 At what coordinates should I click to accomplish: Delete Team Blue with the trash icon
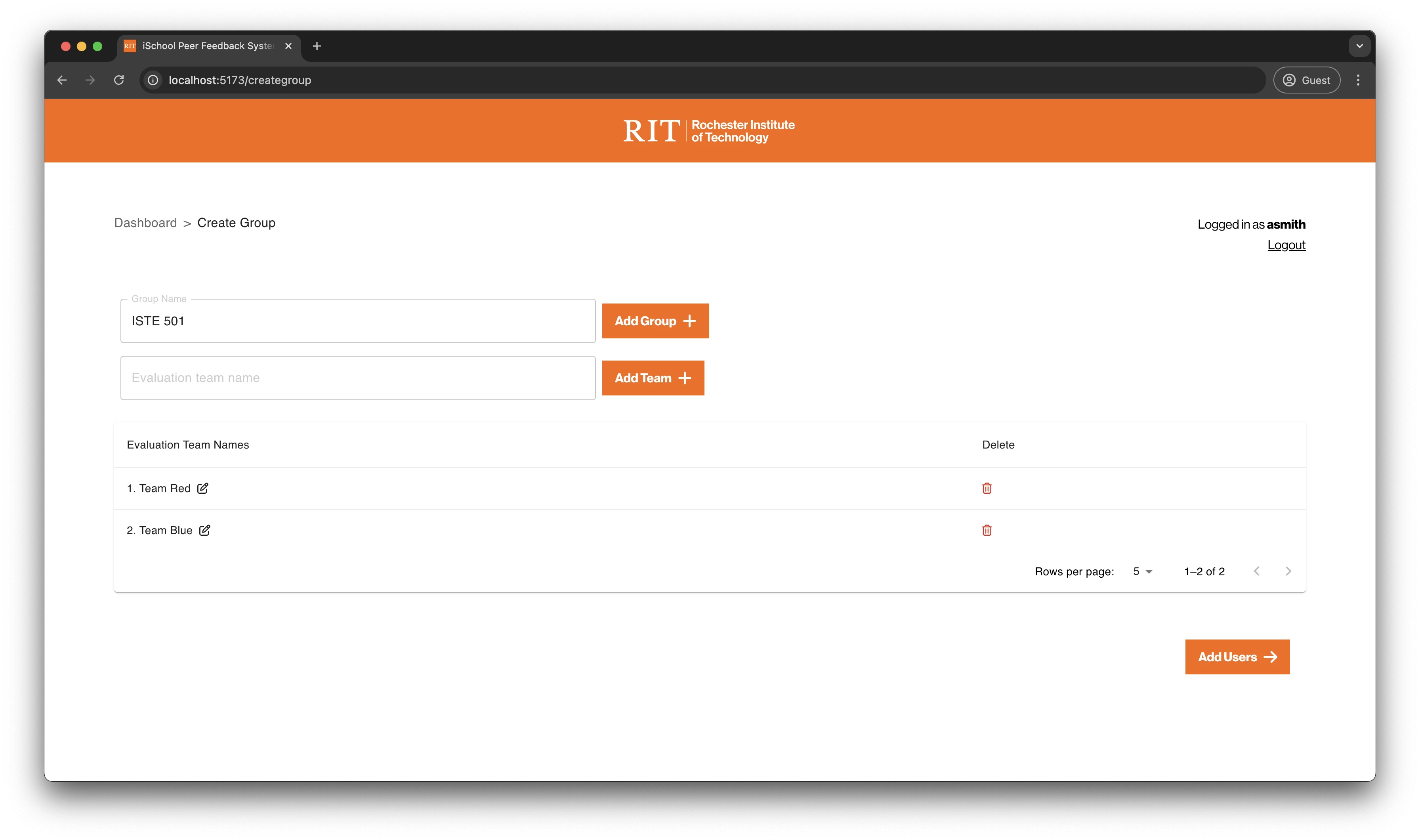click(x=987, y=531)
